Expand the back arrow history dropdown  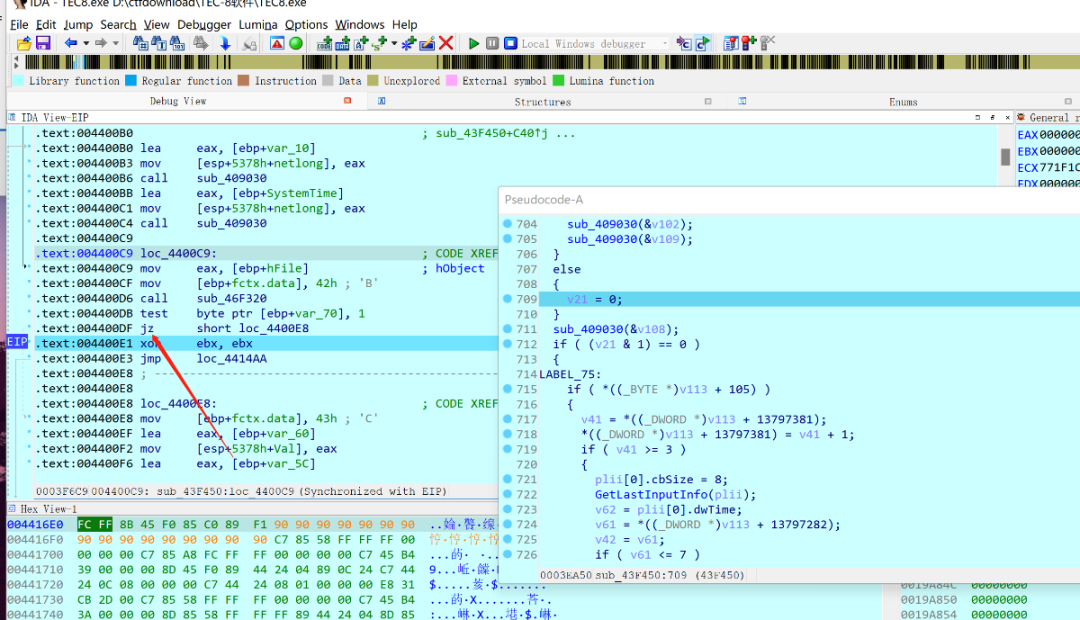click(86, 43)
